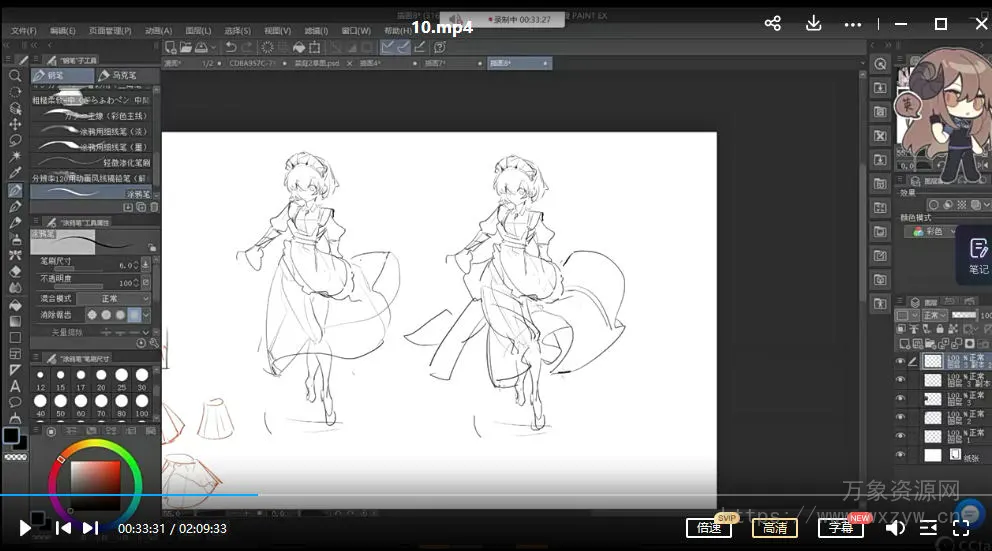Open the layer blend mode 正常 dropdown
This screenshot has width=992, height=551.
click(x=935, y=315)
